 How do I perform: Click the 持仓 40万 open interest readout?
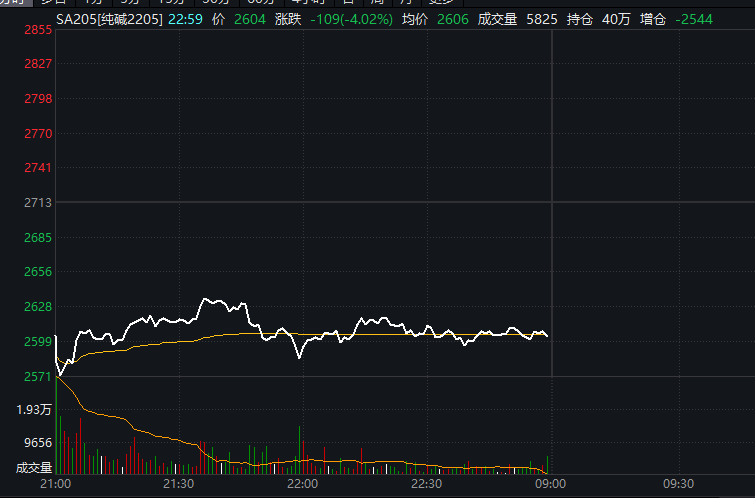(x=594, y=18)
